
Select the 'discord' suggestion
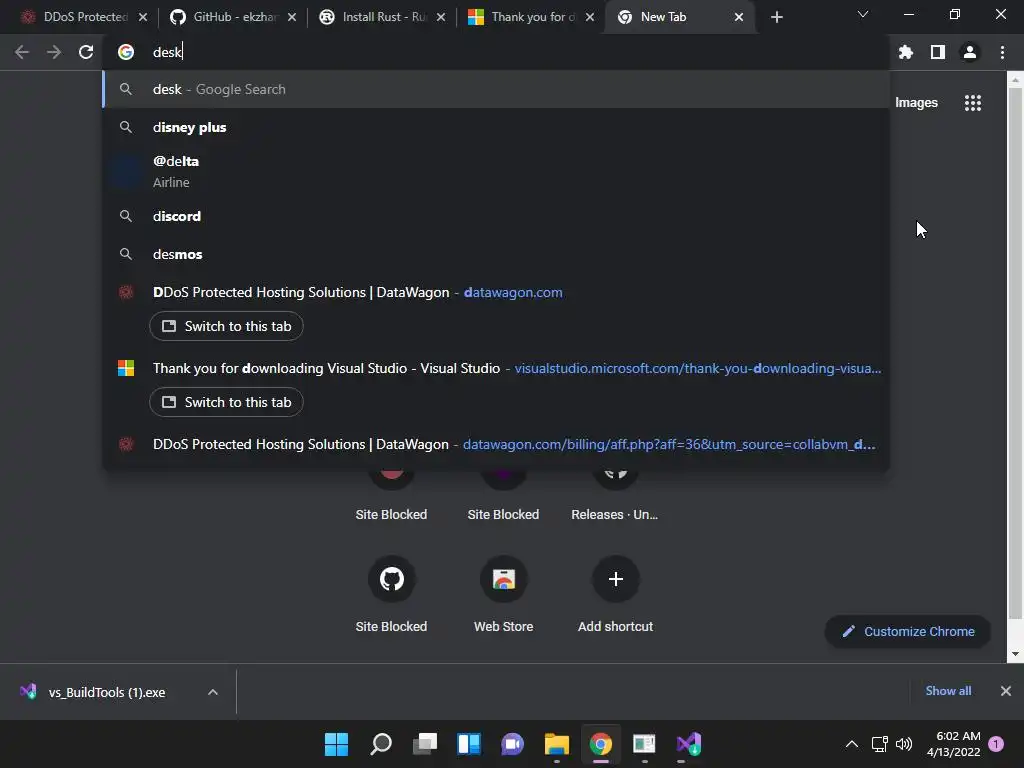(496, 216)
